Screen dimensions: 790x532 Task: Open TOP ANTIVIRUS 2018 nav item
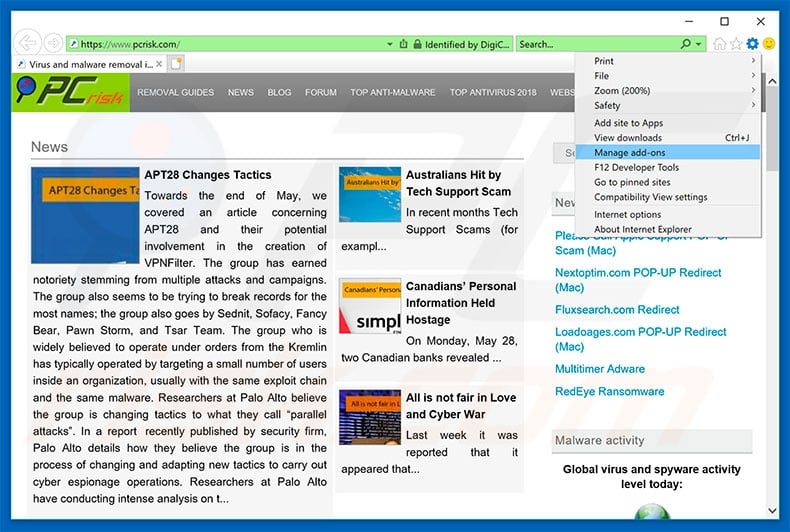(493, 93)
